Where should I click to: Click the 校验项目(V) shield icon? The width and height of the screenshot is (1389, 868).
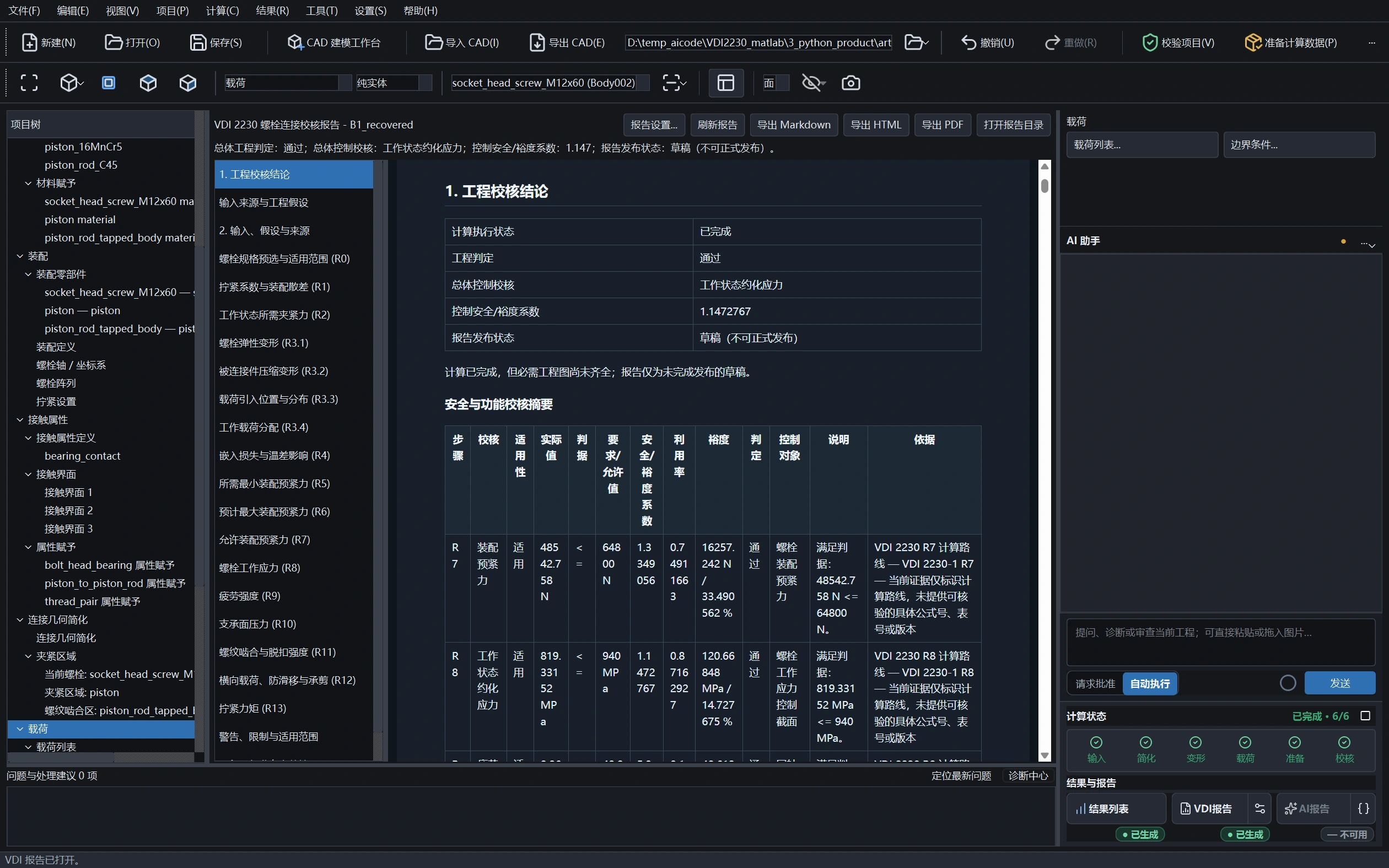pos(1150,42)
